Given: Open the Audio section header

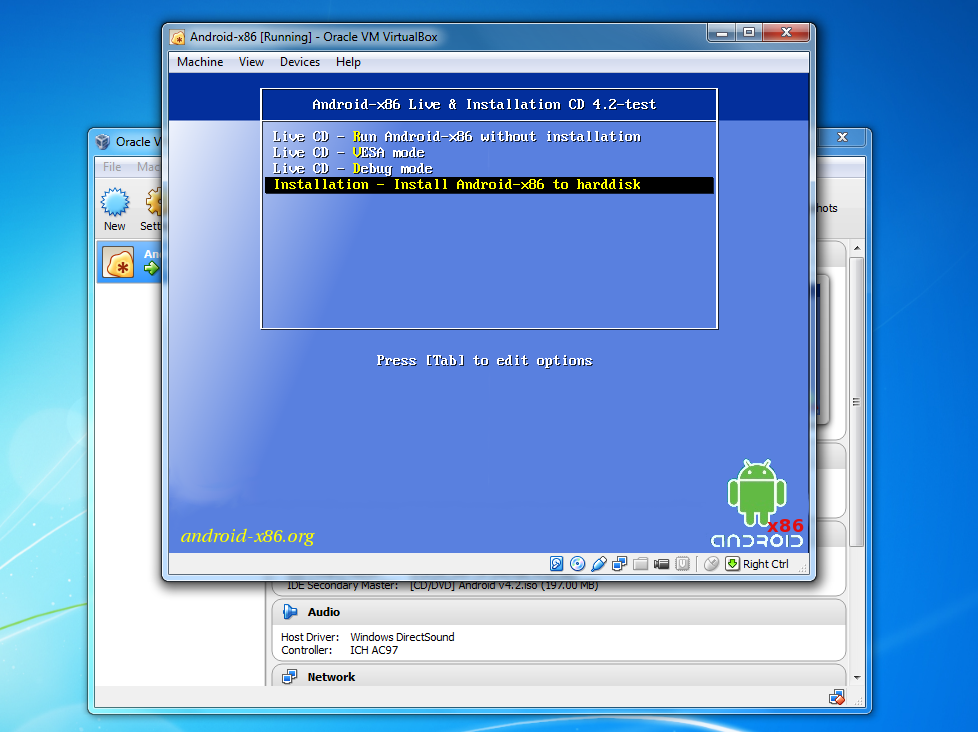Looking at the screenshot, I should tap(559, 612).
